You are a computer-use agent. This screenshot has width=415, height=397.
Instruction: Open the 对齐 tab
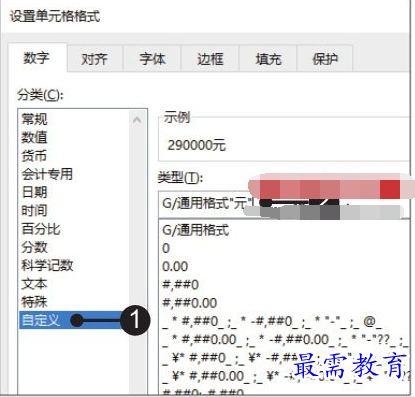tap(95, 59)
